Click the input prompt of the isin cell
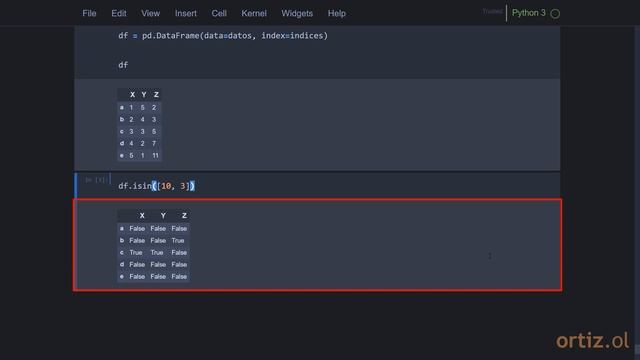Screen dimensions: 640x360 (97, 180)
